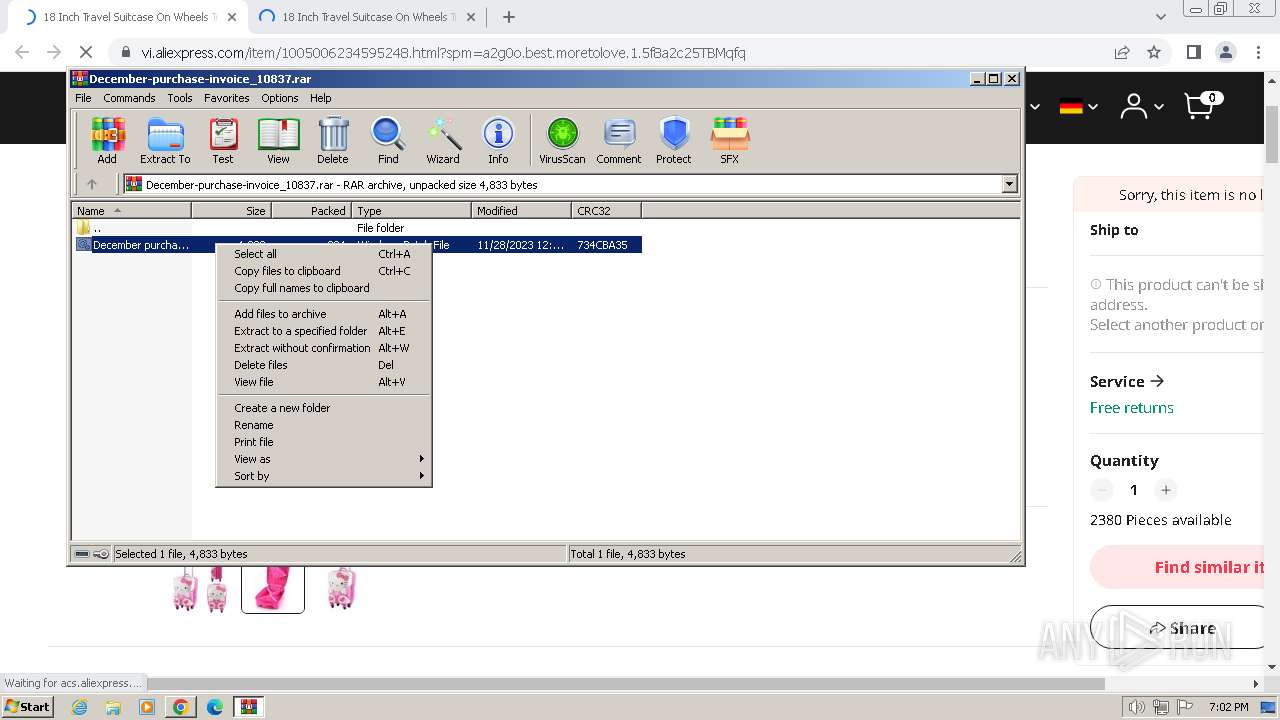1280x720 pixels.
Task: Choose Extract to a specified folder
Action: [324, 331]
